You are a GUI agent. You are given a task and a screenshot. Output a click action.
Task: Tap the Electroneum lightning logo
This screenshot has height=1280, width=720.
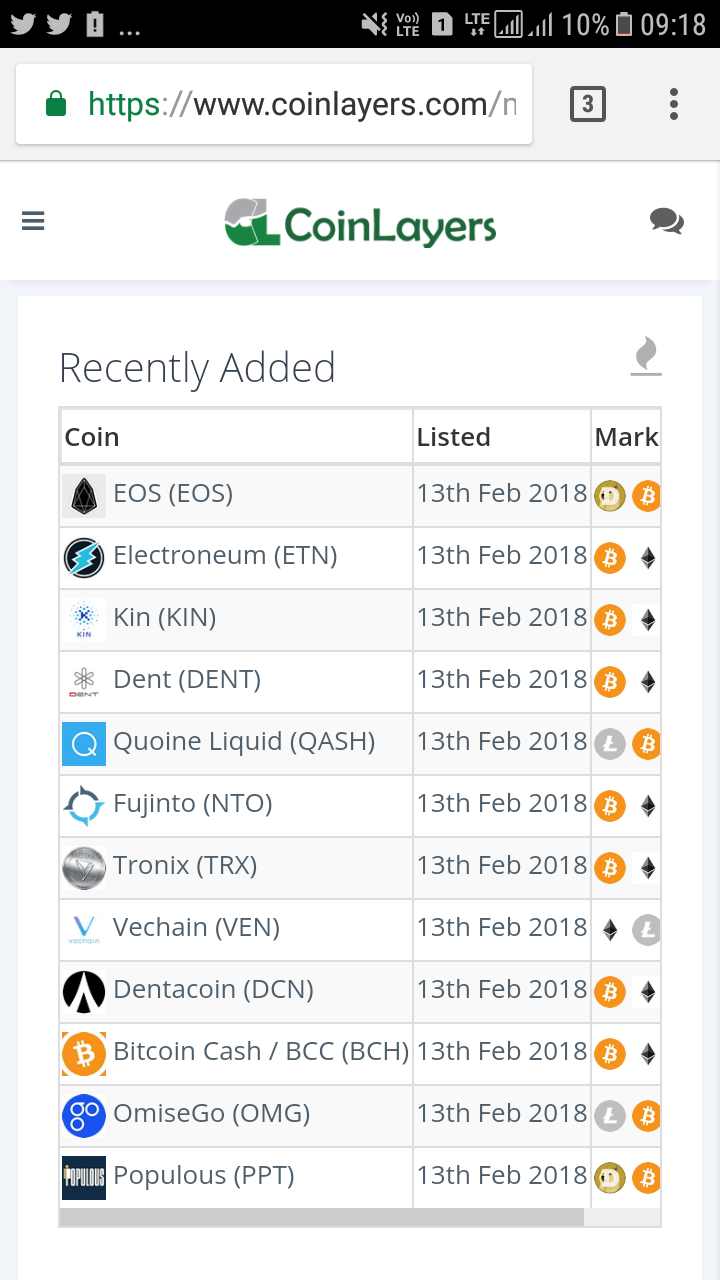tap(84, 557)
